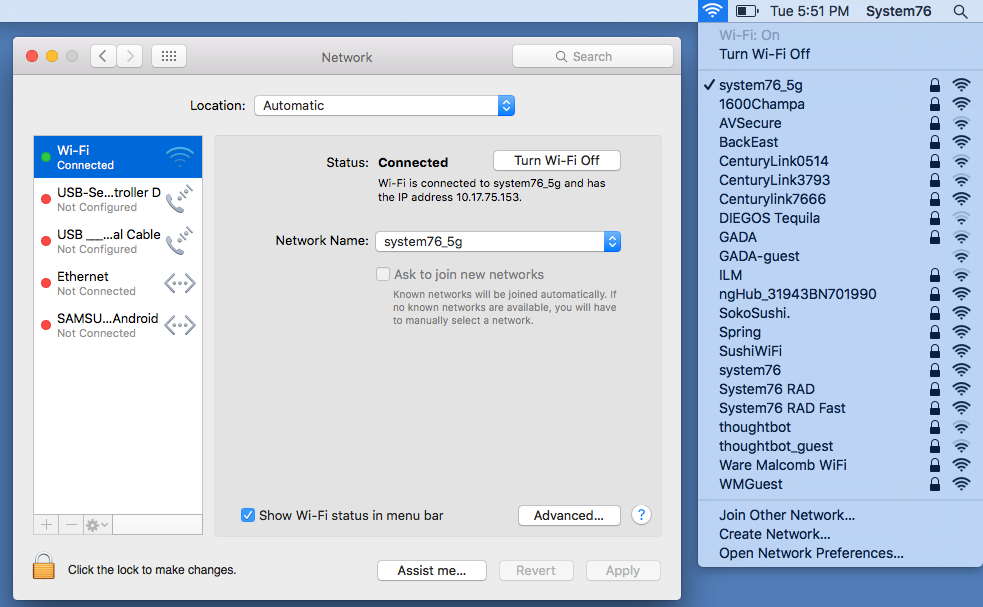Open the Advanced settings
The image size is (983, 607).
pos(569,515)
